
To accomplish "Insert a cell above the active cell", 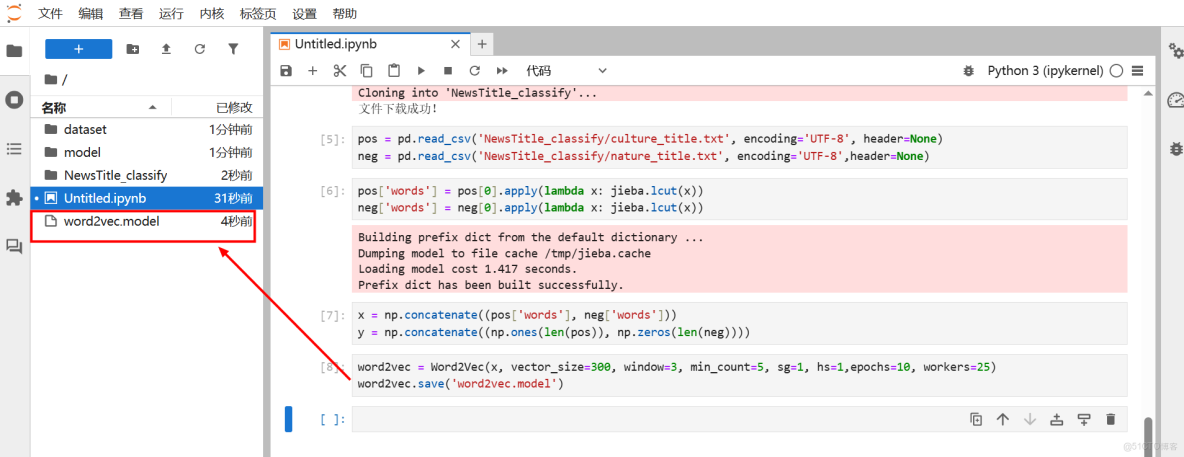I will (1057, 419).
